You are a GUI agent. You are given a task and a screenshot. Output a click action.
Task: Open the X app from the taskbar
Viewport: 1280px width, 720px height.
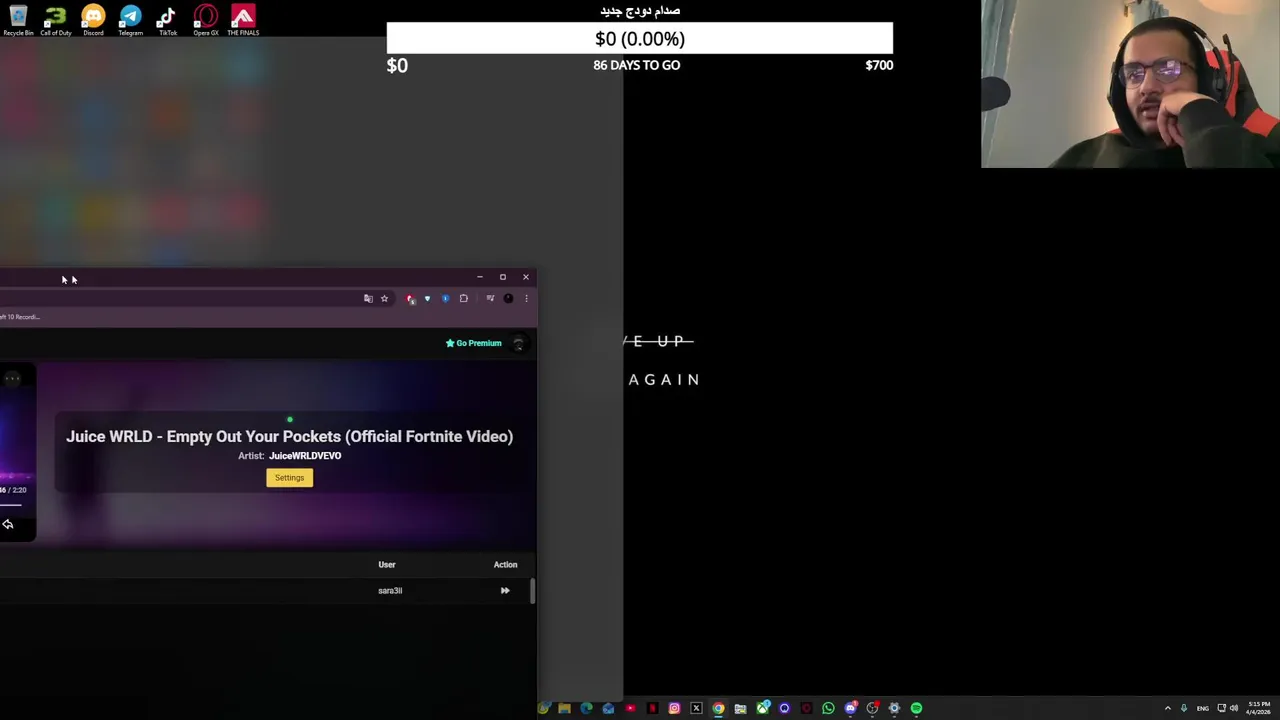tap(696, 708)
